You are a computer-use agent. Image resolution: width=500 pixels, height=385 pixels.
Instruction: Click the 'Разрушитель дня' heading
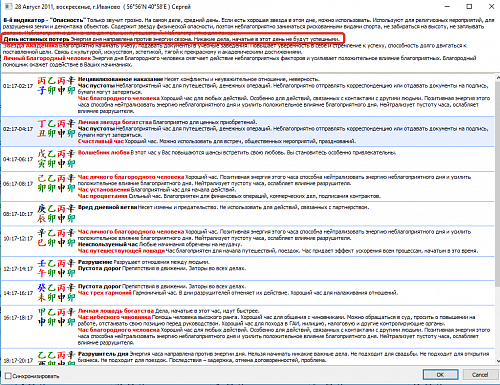tap(103, 354)
